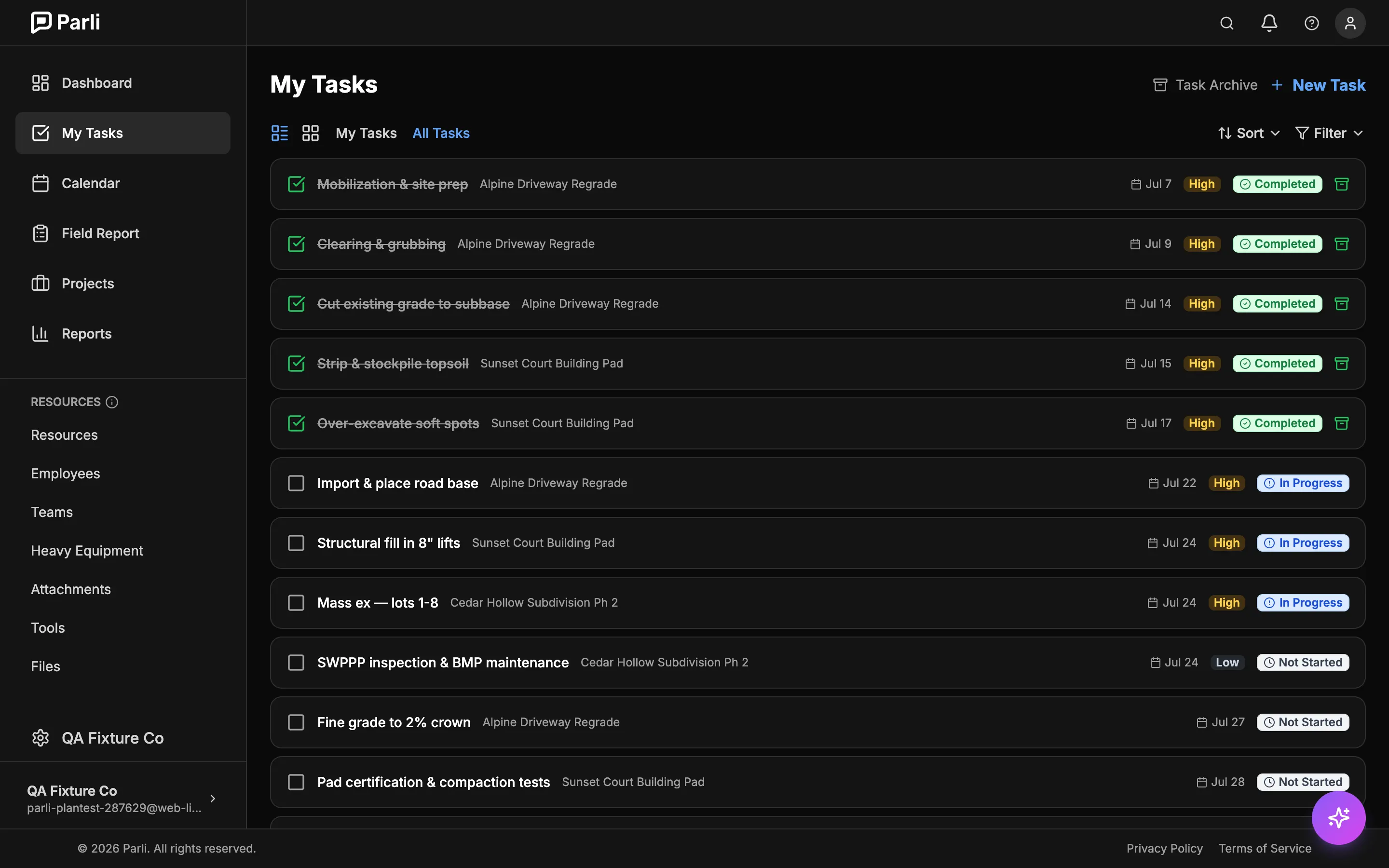
Task: Archive Strip & stockpile topsoil task
Action: [1341, 364]
